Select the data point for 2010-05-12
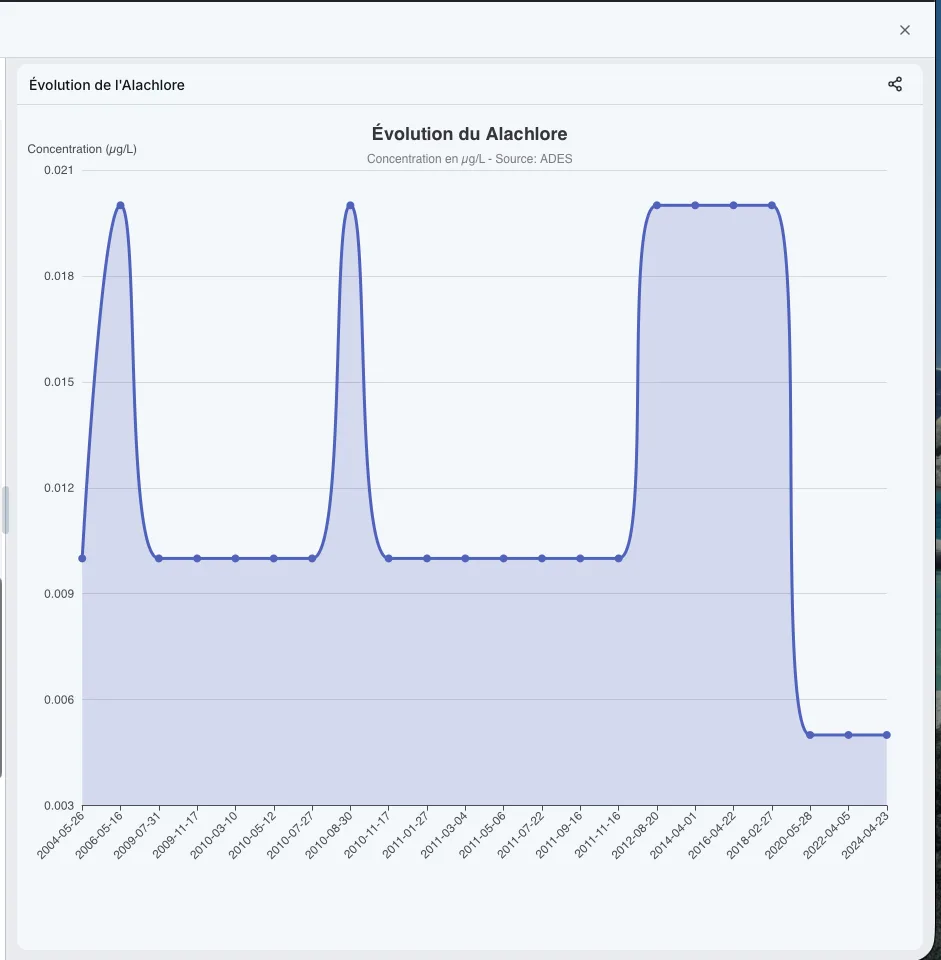This screenshot has height=960, width=941. point(274,558)
